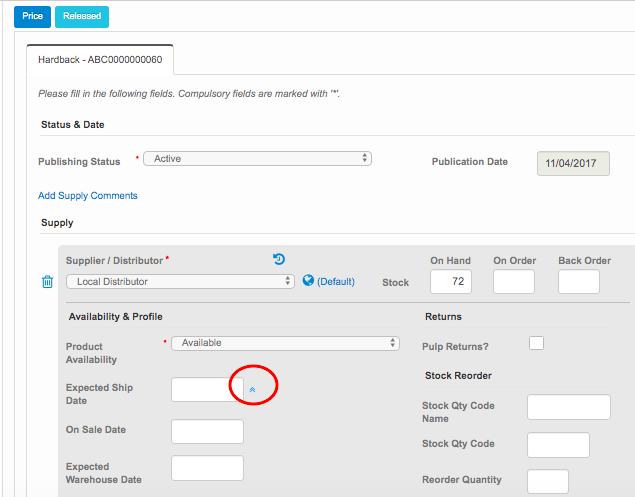Click the Expected Ship Date input

tap(206, 389)
